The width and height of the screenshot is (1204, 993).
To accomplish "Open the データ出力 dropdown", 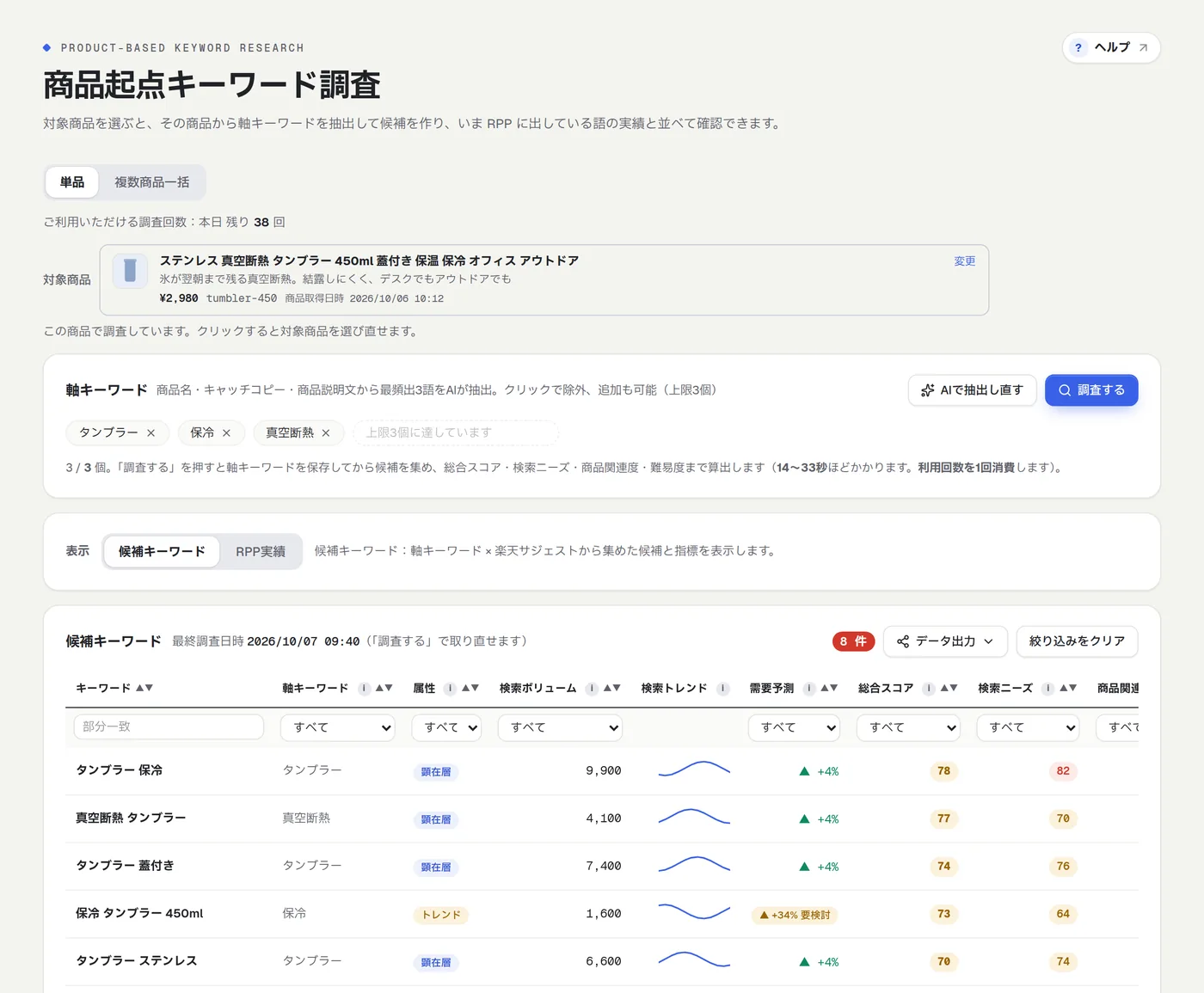I will 945,641.
